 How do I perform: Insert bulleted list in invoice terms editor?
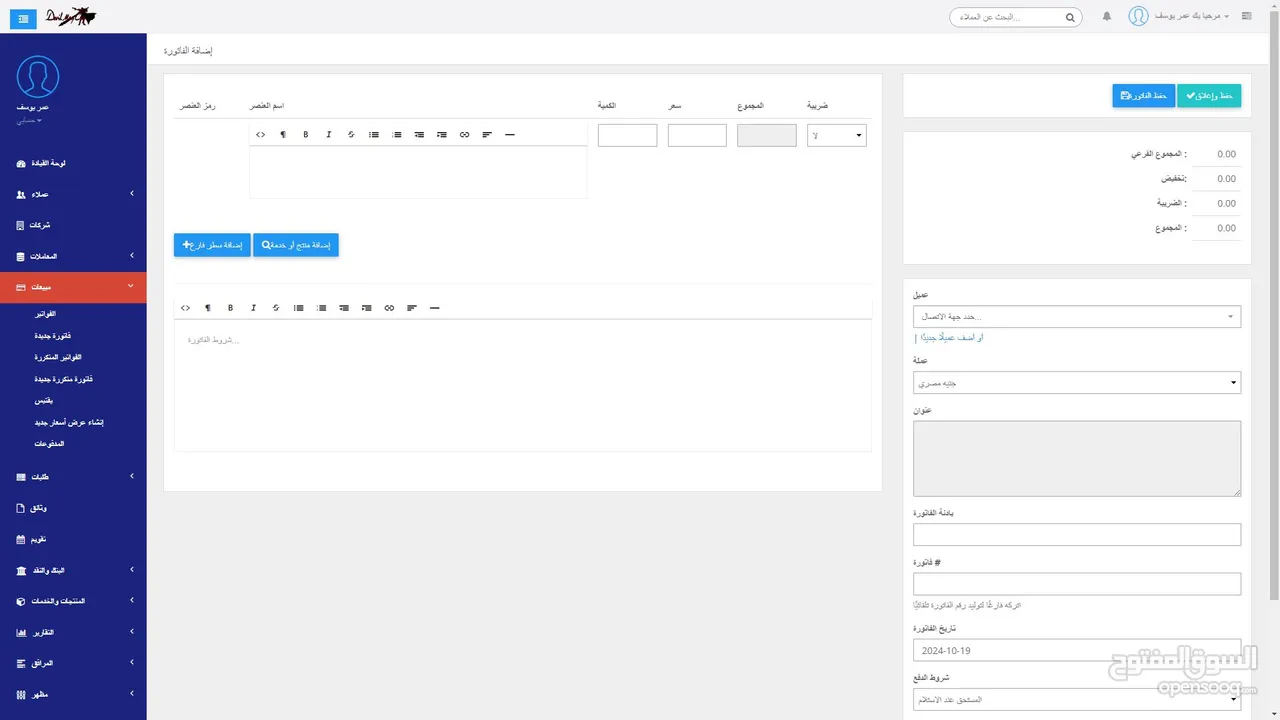299,308
